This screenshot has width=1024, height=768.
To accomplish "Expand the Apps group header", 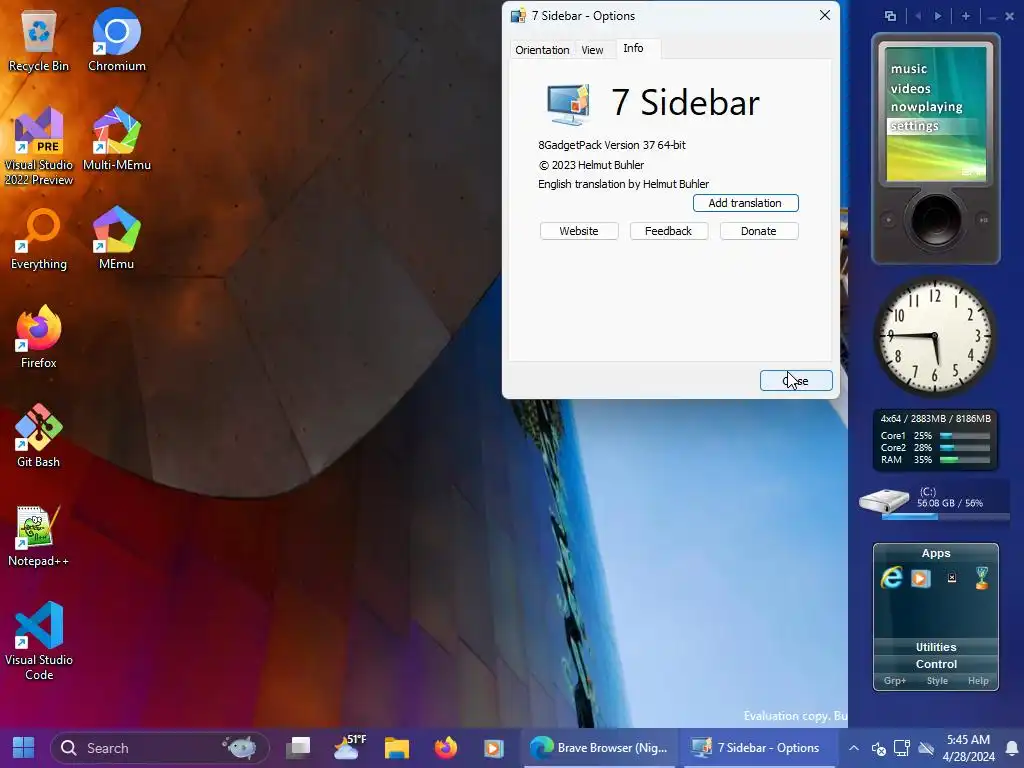I will click(936, 553).
